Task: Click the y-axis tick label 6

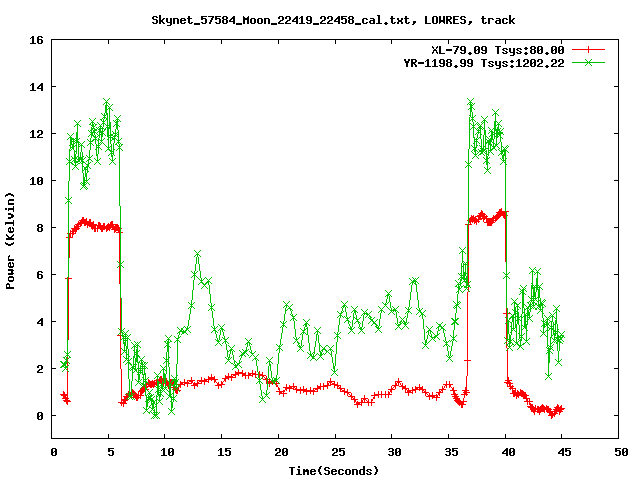Action: tap(40, 275)
